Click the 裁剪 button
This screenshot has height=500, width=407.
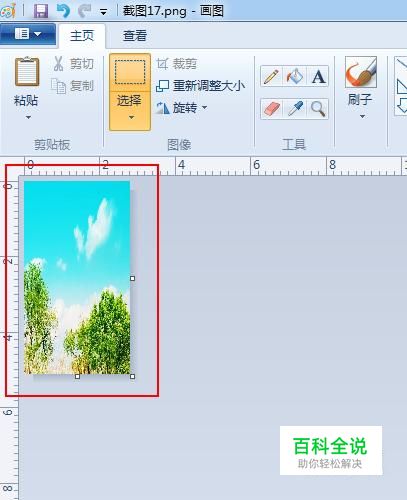177,63
